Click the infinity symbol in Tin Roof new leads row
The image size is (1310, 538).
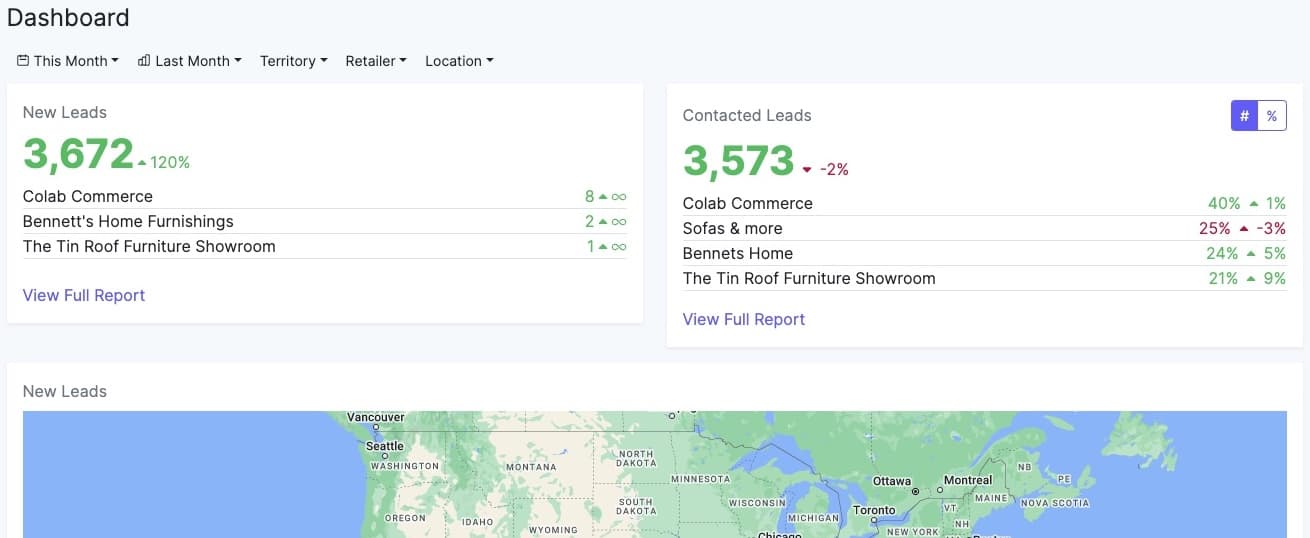click(619, 247)
